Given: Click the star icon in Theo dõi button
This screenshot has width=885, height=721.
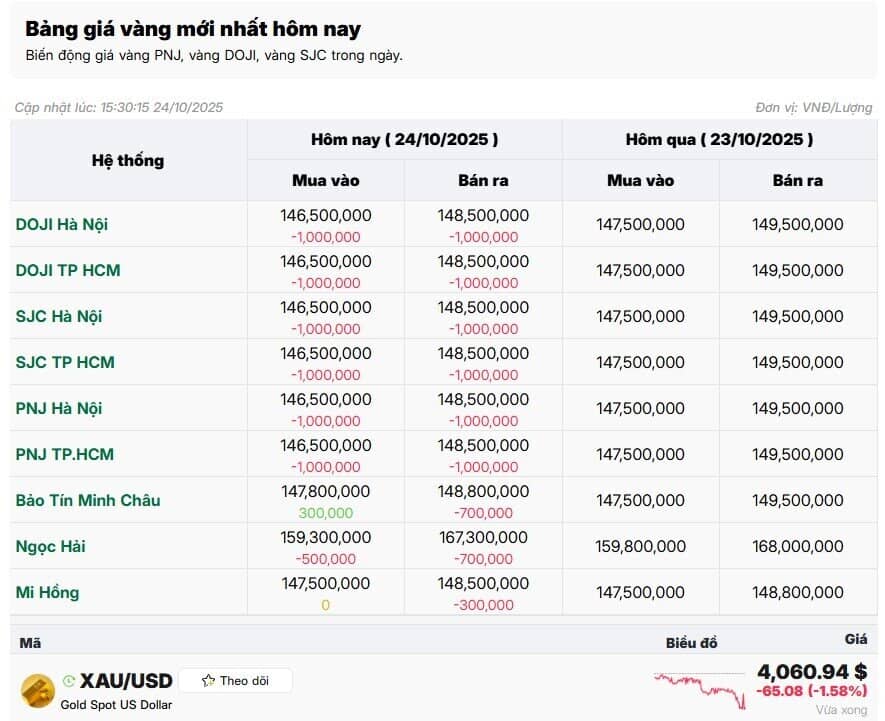Looking at the screenshot, I should pyautogui.click(x=208, y=681).
